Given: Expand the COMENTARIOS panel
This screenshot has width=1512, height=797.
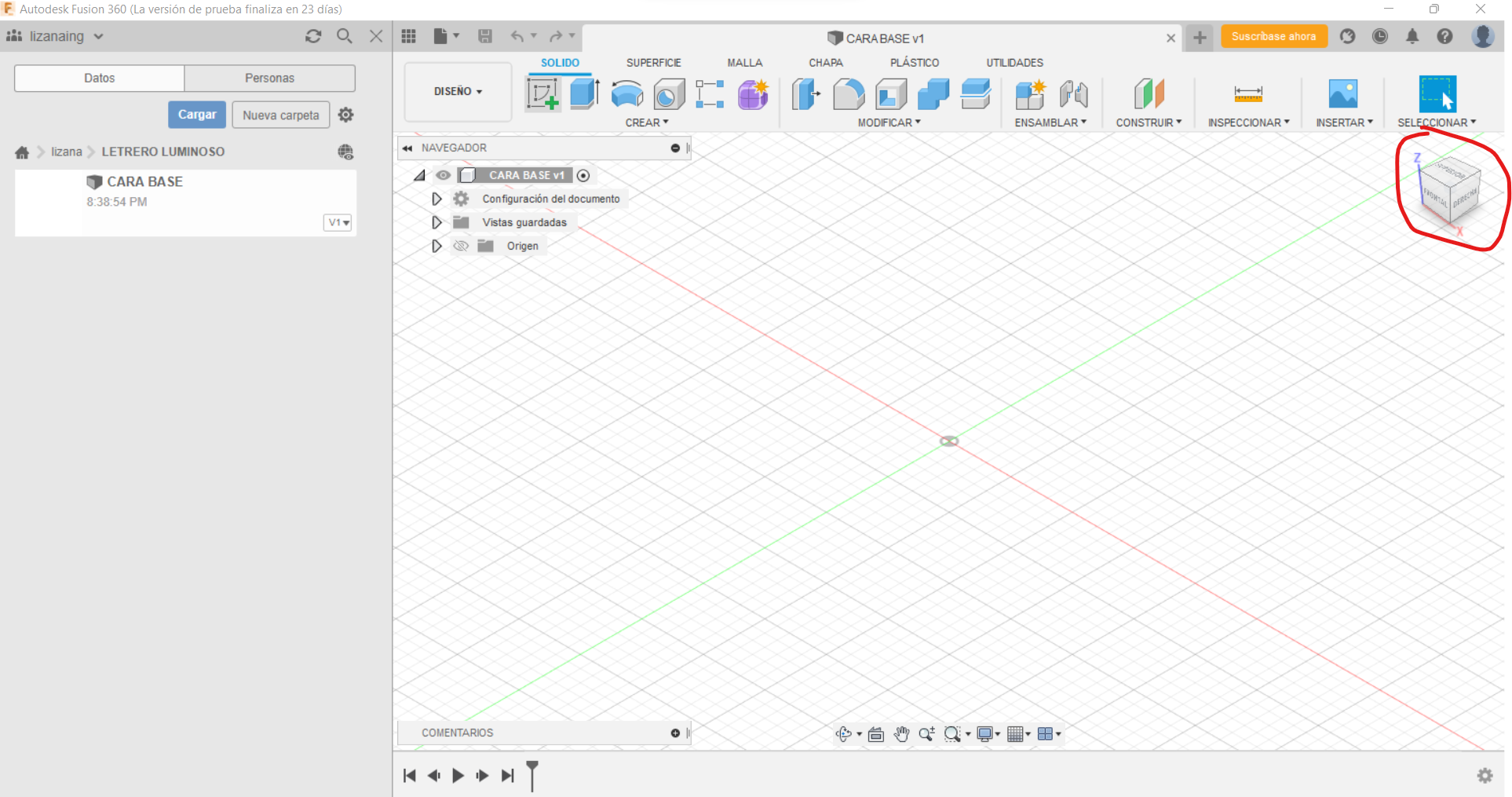Looking at the screenshot, I should pos(675,733).
